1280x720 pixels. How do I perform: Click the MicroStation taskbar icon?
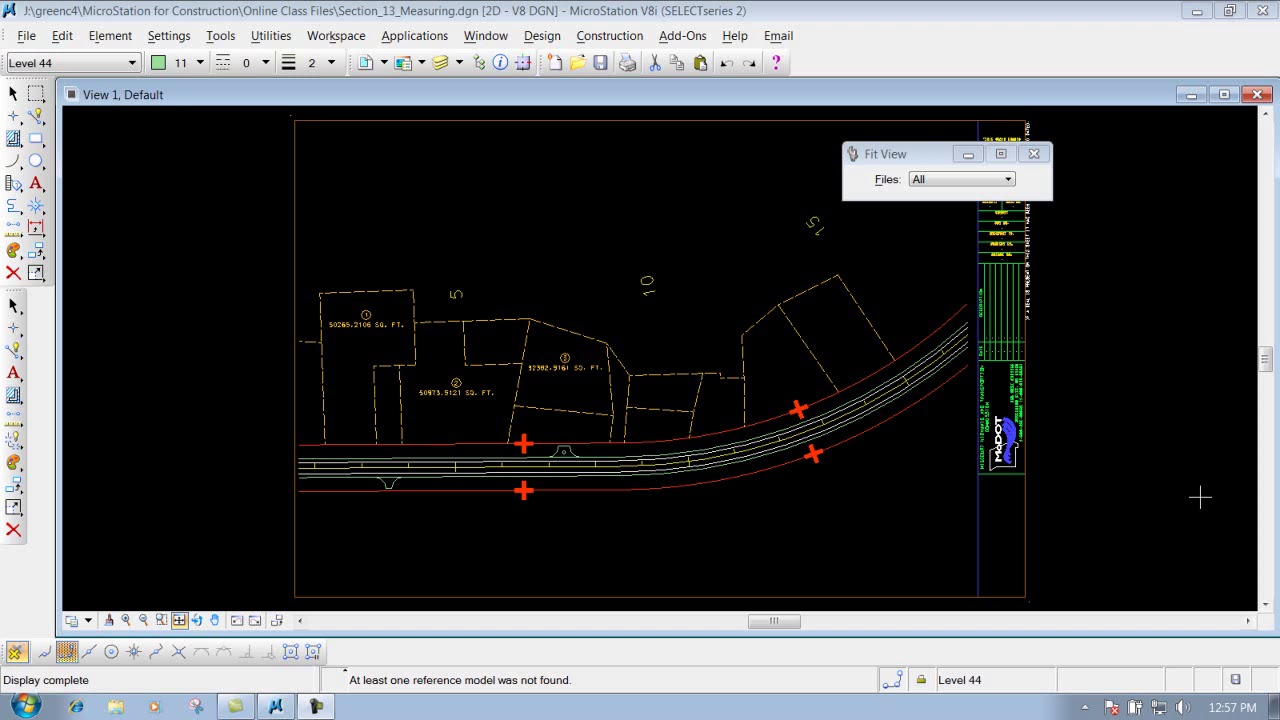click(275, 707)
